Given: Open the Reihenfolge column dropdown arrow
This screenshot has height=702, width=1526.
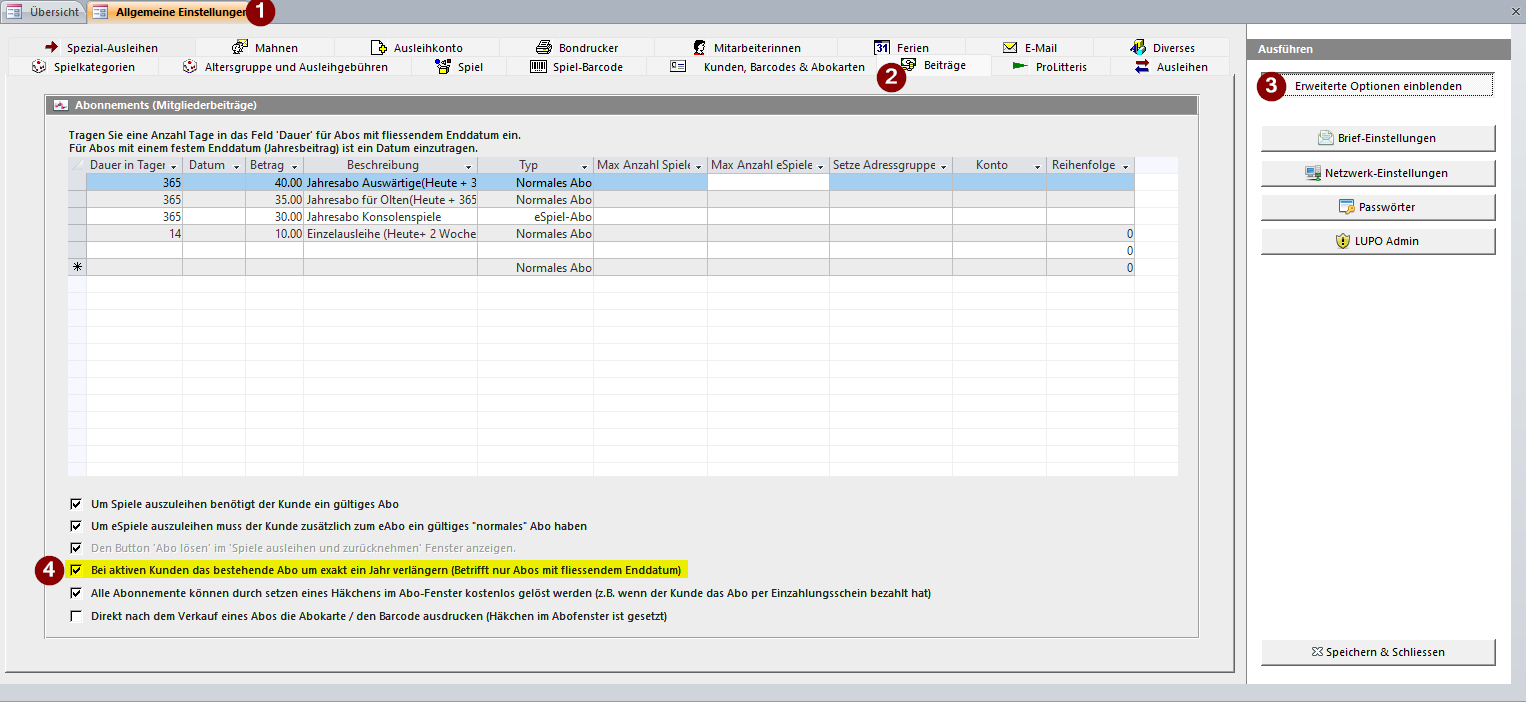Looking at the screenshot, I should pyautogui.click(x=1126, y=166).
